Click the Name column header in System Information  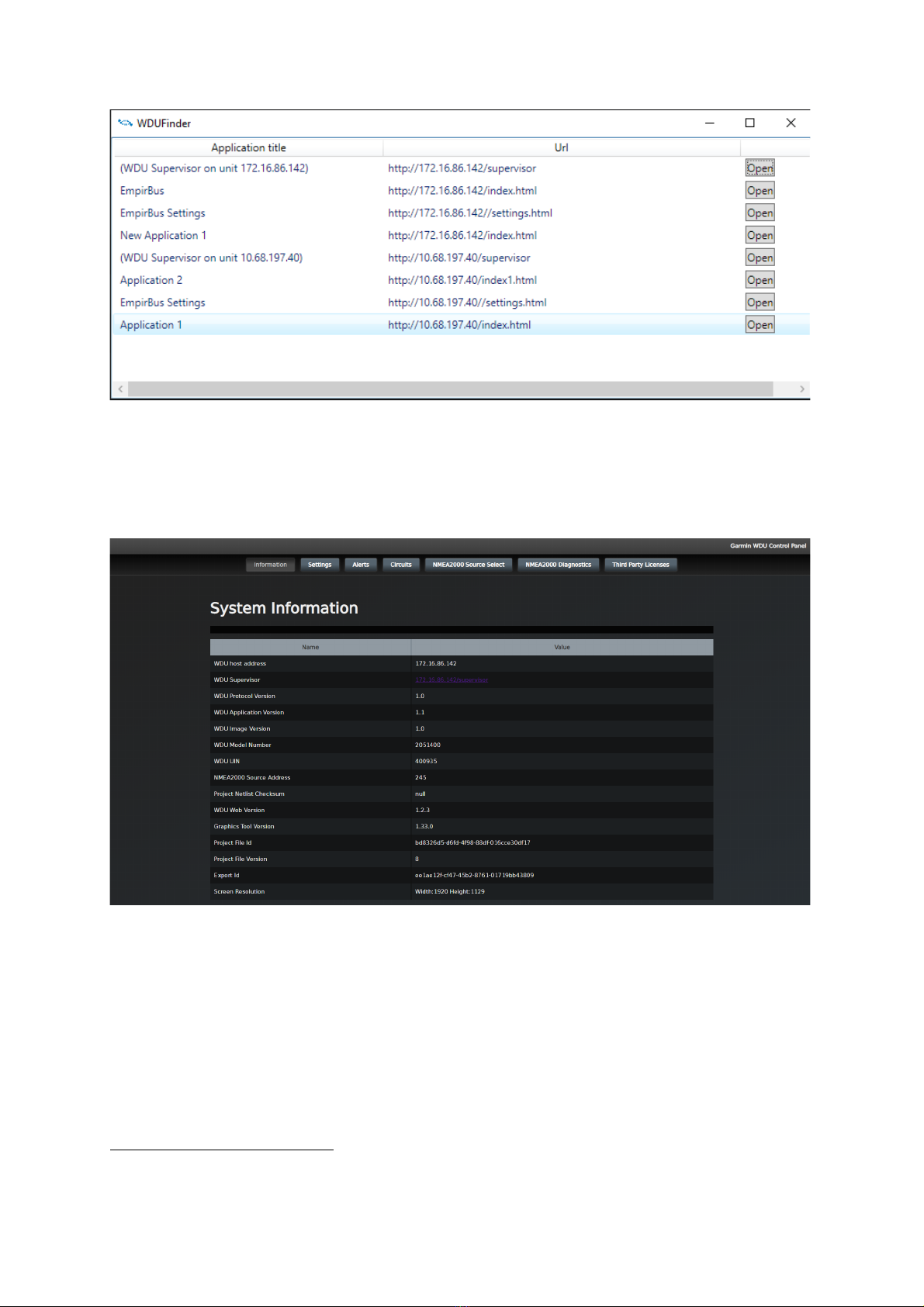tap(310, 647)
